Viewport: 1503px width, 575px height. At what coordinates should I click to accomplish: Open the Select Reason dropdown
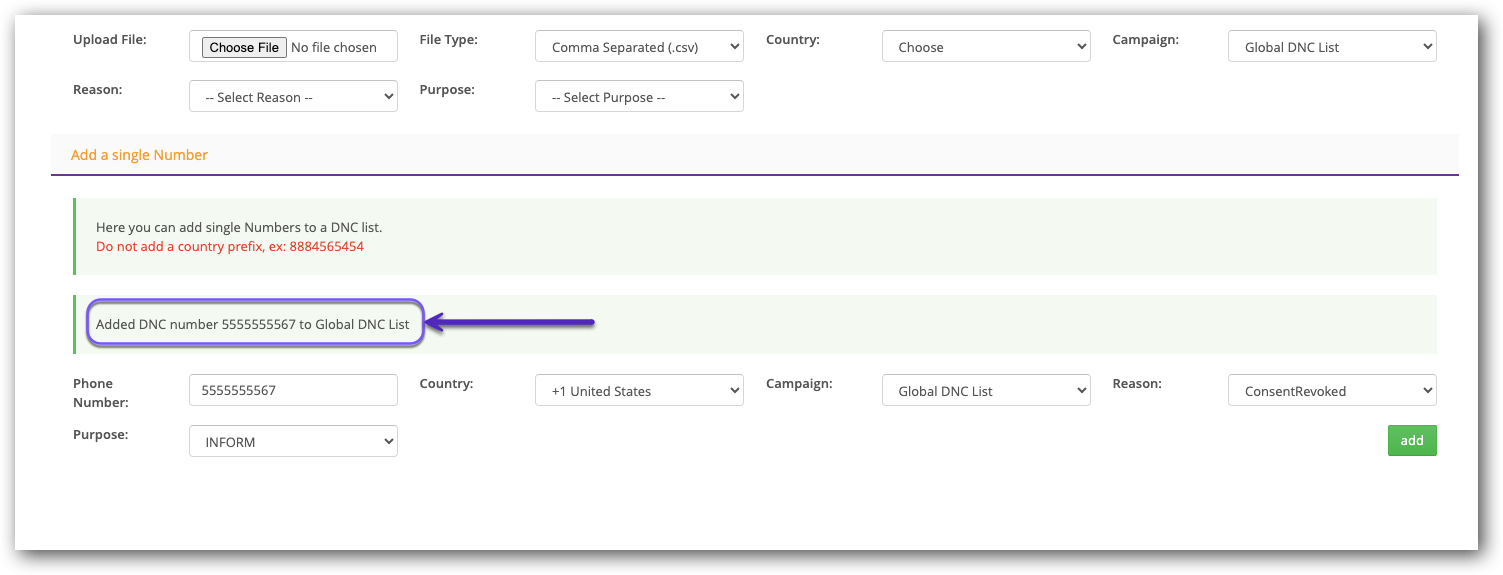pos(293,97)
